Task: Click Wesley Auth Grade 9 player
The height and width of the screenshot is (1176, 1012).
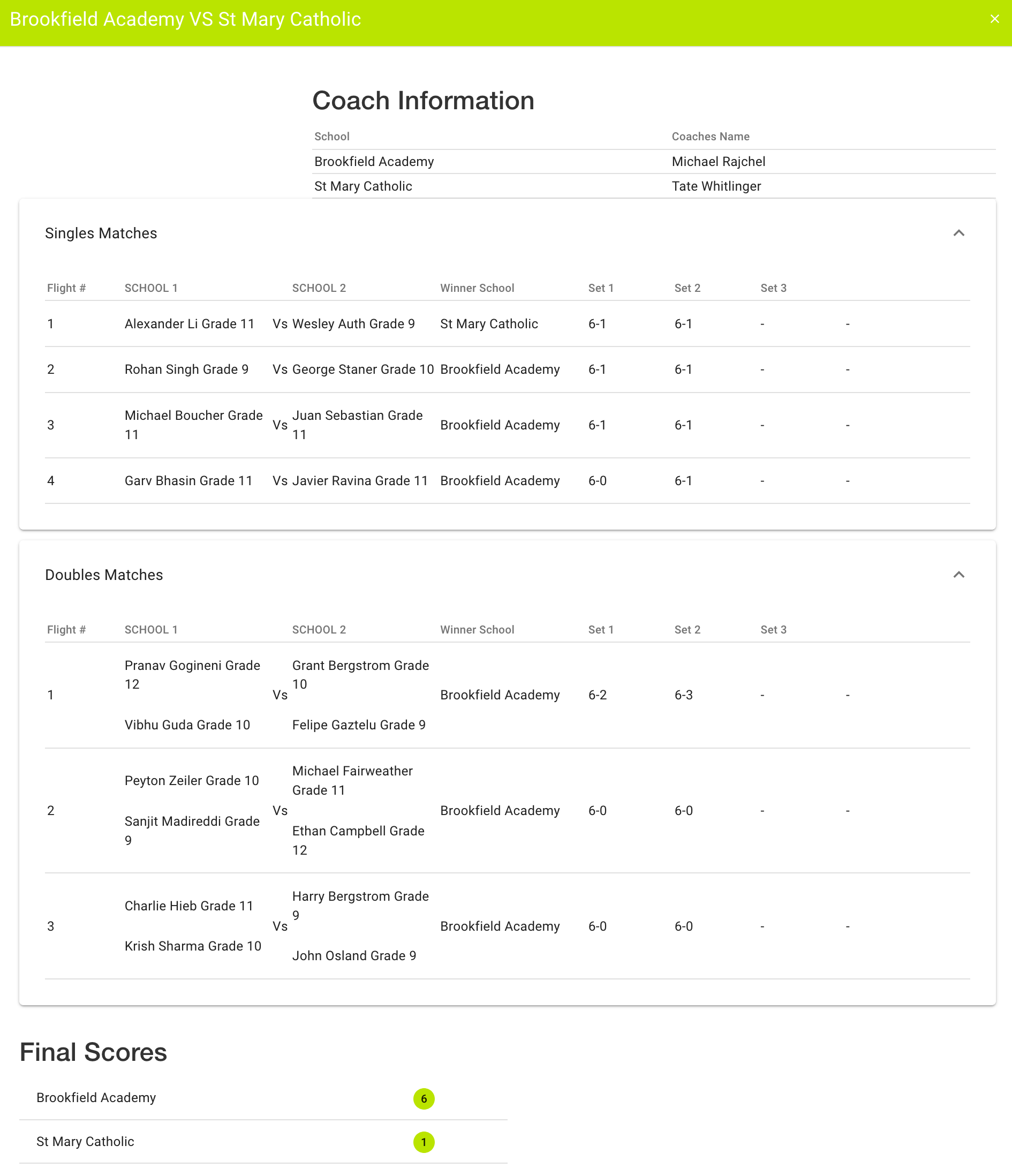Action: (353, 324)
